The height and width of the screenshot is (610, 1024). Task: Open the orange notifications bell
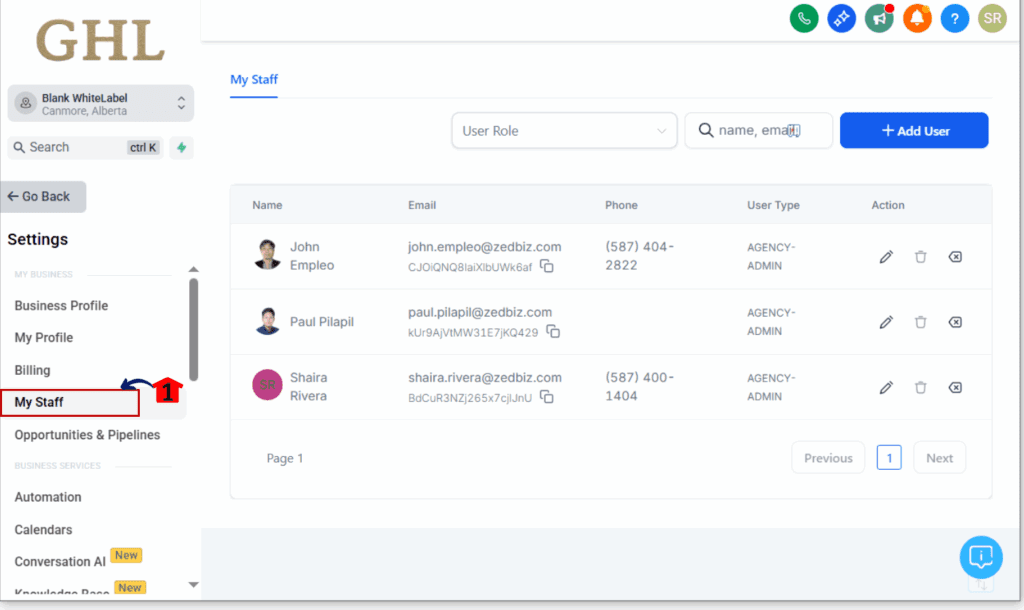pos(917,18)
